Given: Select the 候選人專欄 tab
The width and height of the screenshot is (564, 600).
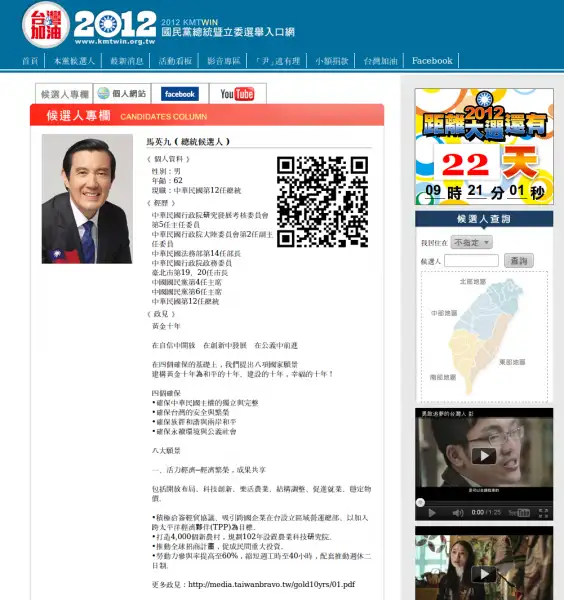Looking at the screenshot, I should pos(64,94).
